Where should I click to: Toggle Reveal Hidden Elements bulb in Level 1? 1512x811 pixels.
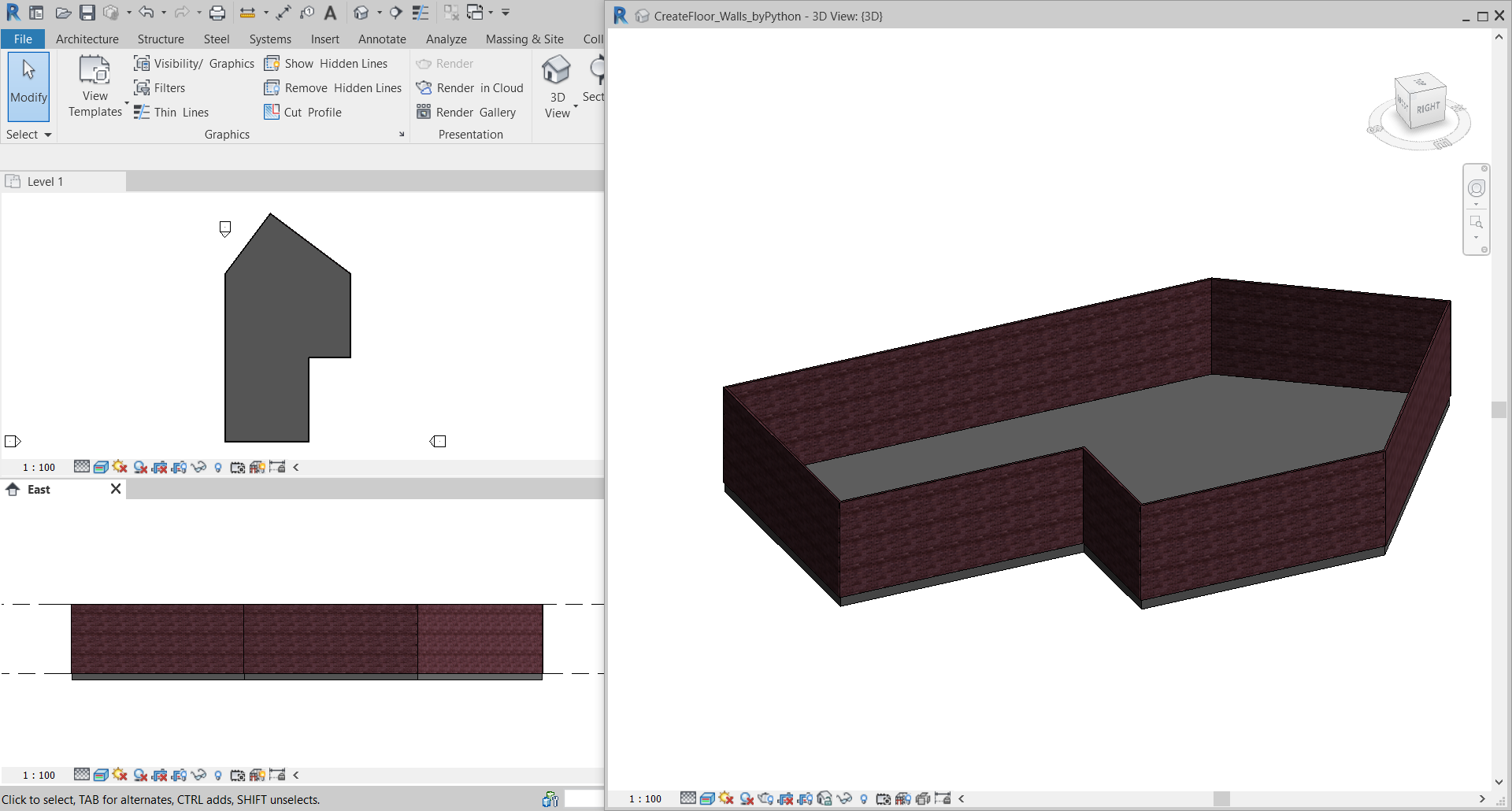pos(218,467)
